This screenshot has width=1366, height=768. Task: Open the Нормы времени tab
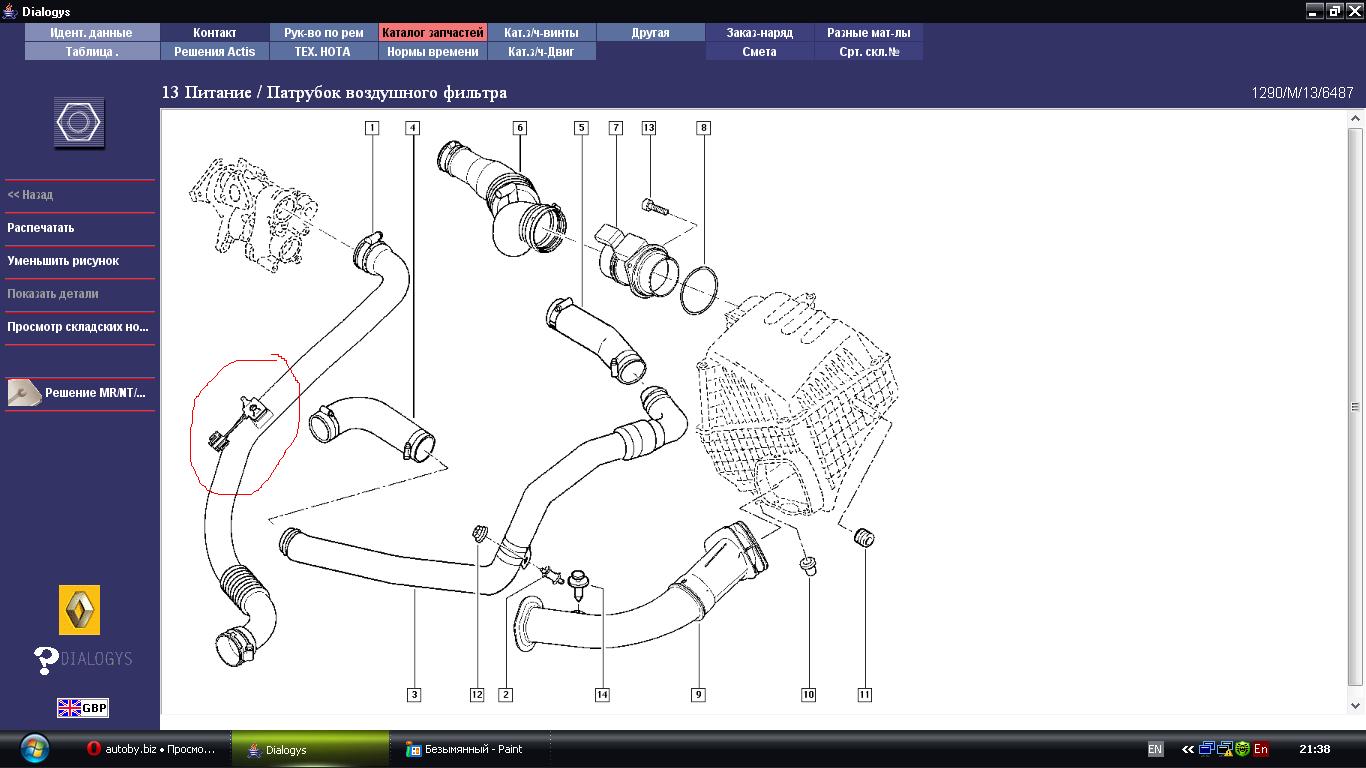[433, 52]
